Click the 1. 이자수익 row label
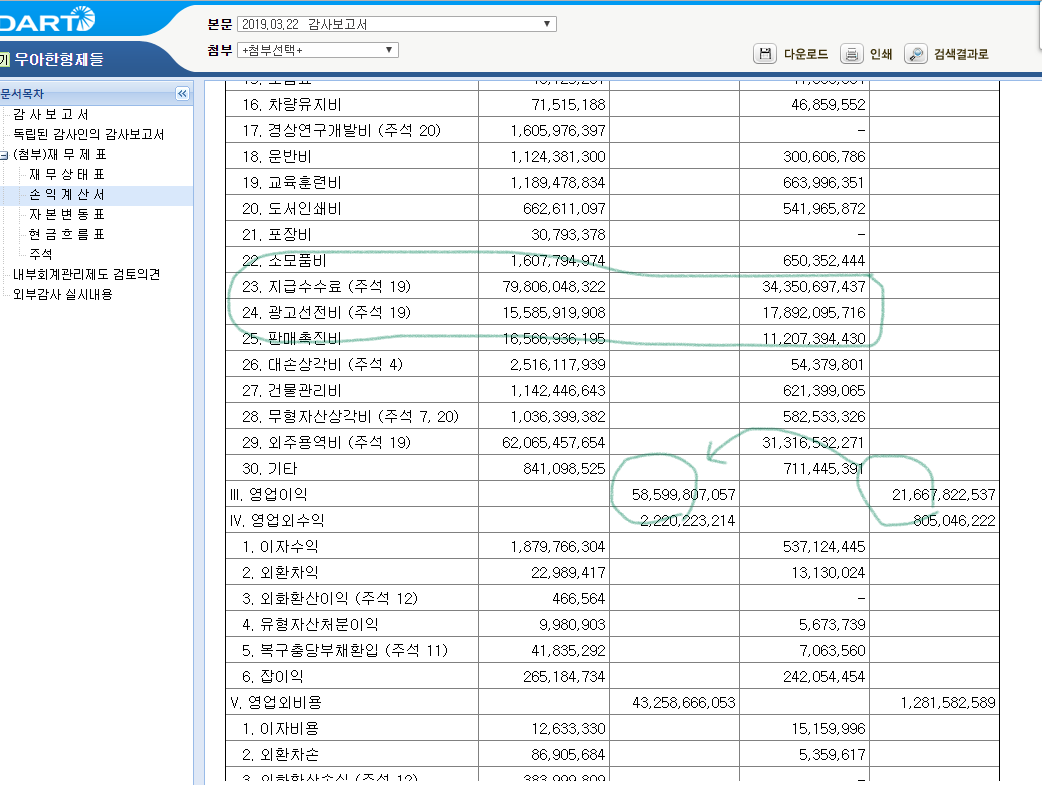The image size is (1042, 785). pos(280,546)
